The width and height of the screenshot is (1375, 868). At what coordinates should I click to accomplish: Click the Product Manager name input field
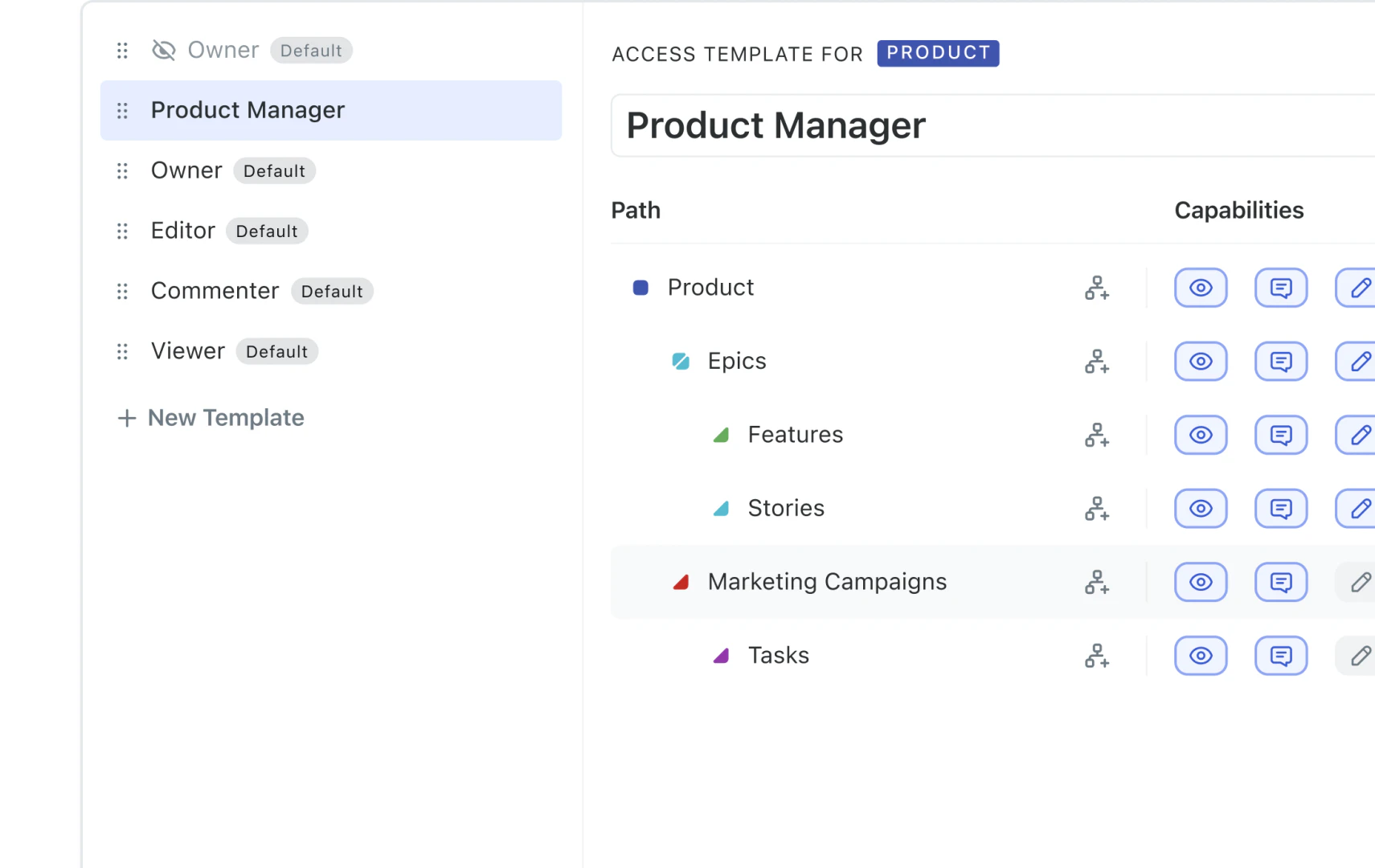tap(884, 126)
